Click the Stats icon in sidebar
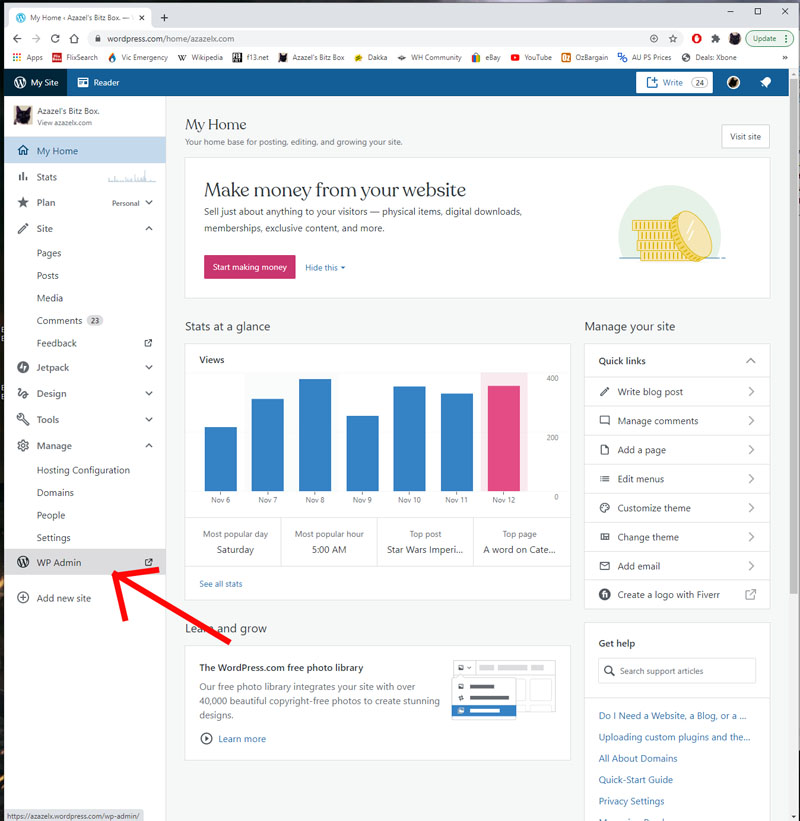The image size is (800, 821). 23,177
